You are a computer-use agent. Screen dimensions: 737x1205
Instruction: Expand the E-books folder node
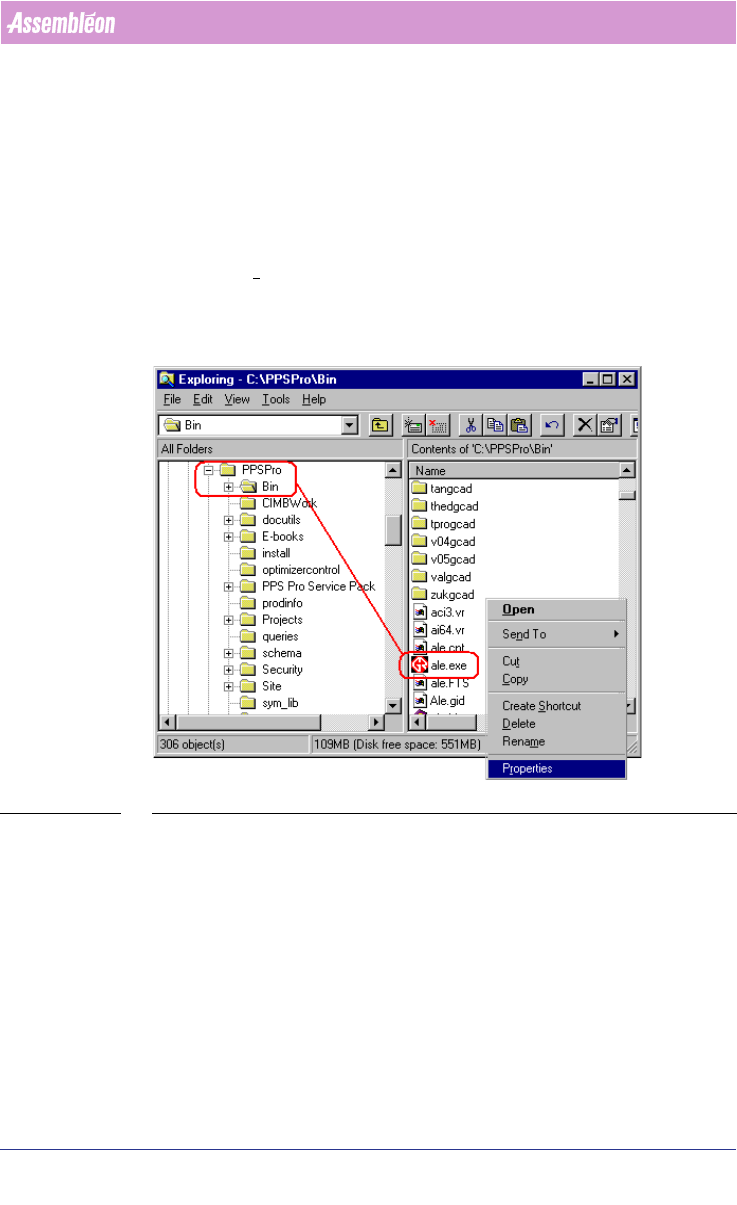228,536
